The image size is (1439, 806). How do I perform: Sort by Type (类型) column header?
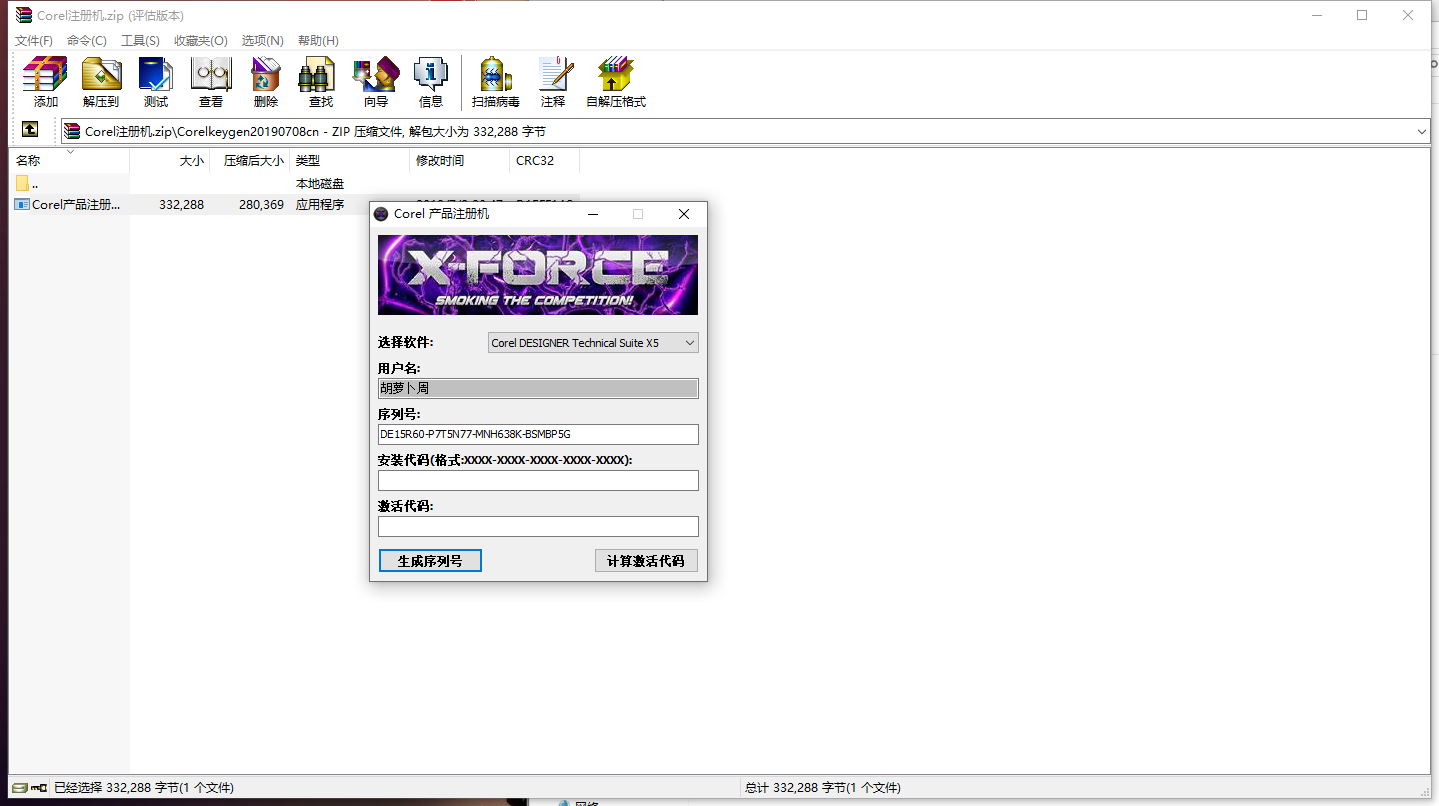(x=350, y=161)
